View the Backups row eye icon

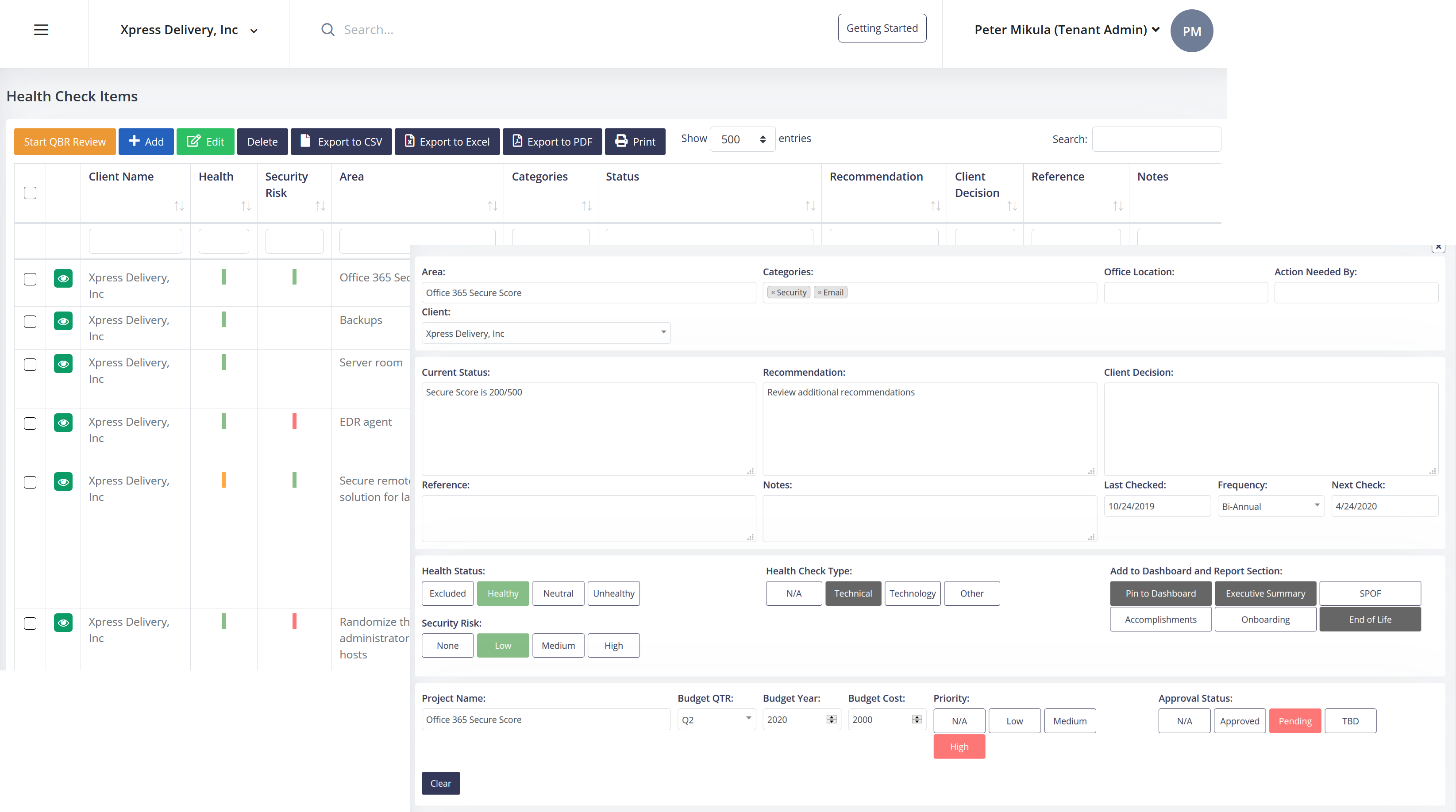point(63,321)
